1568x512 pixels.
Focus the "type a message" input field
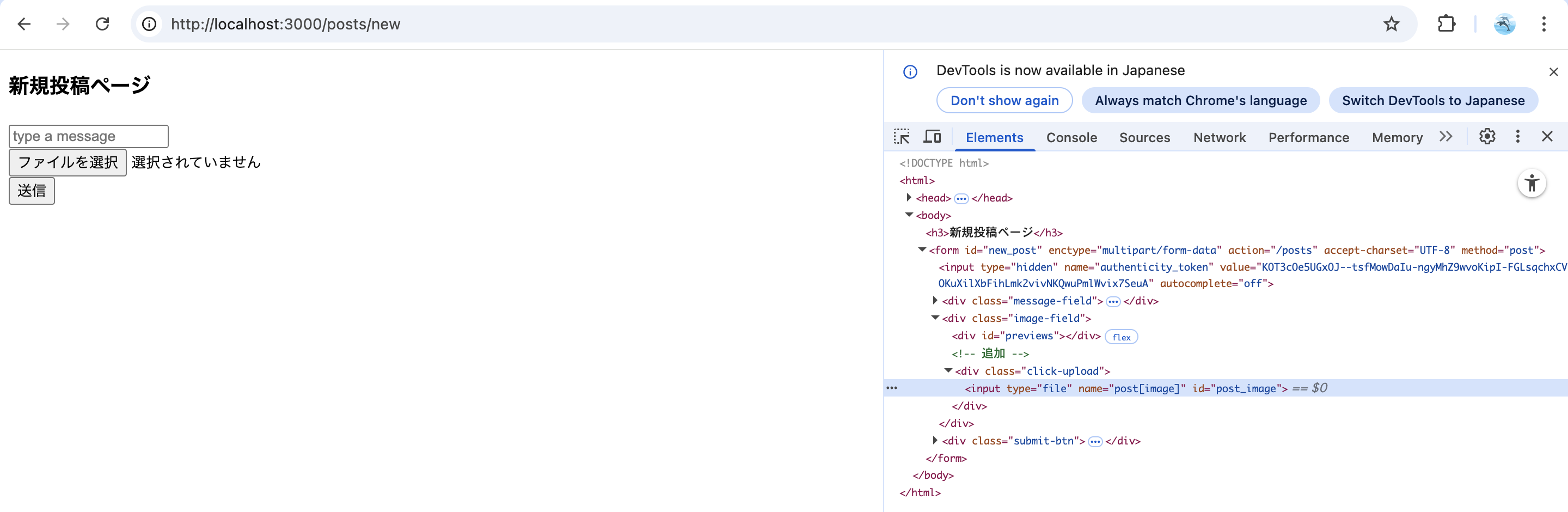click(88, 136)
